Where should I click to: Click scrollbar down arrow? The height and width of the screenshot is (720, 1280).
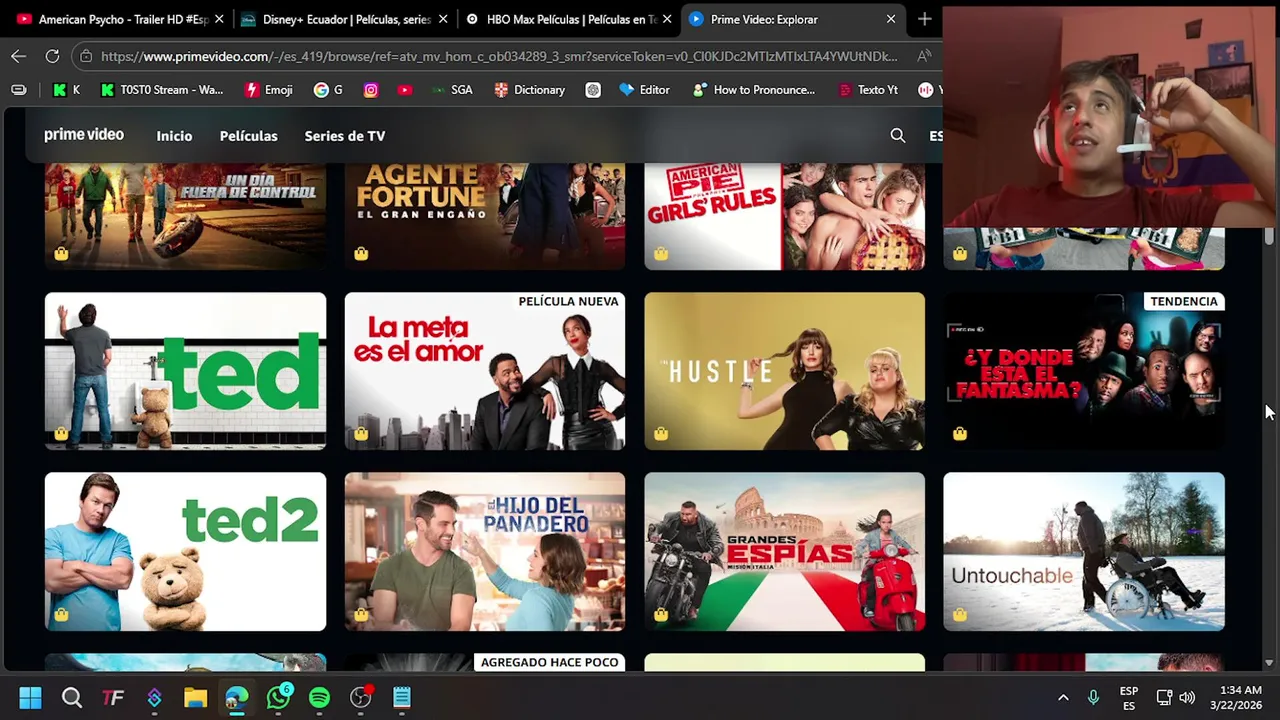coord(1269,662)
